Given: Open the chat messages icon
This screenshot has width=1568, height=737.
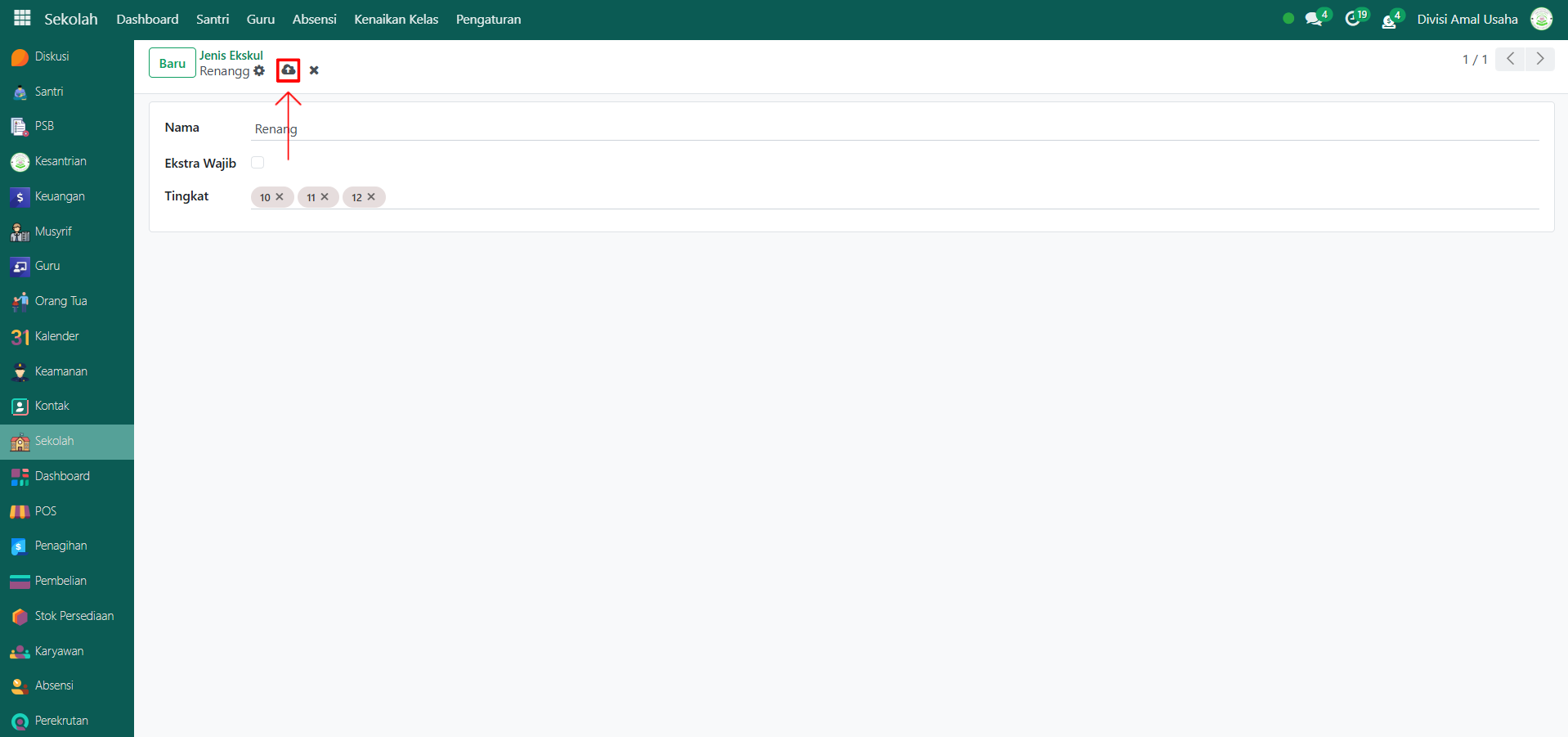Looking at the screenshot, I should tap(1313, 19).
